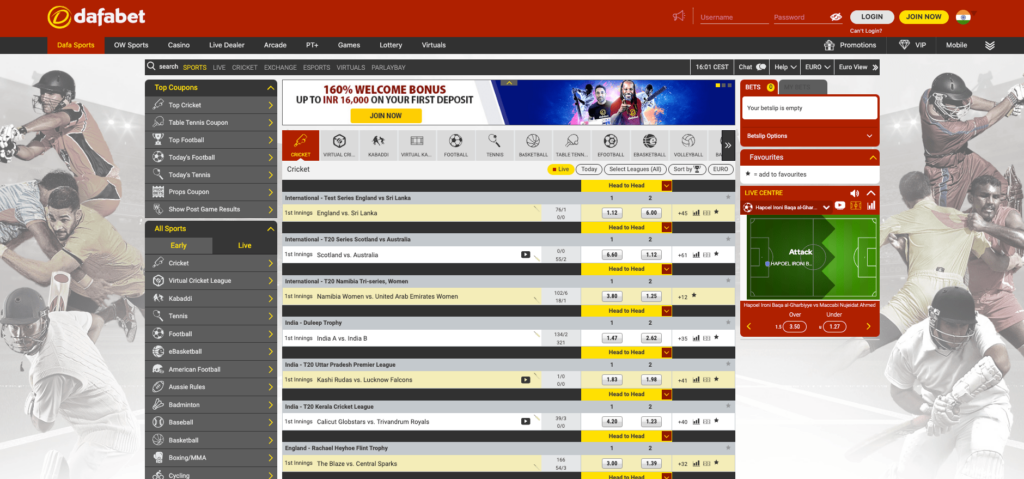Screen dimensions: 1024x479
Task: Toggle the Live filter pill
Action: click(560, 169)
